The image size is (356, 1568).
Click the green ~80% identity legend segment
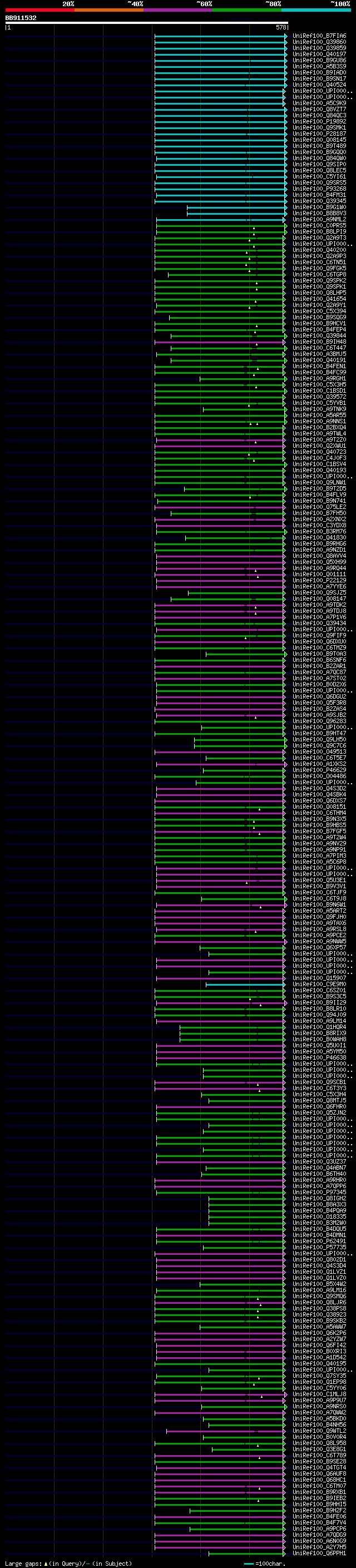(247, 10)
